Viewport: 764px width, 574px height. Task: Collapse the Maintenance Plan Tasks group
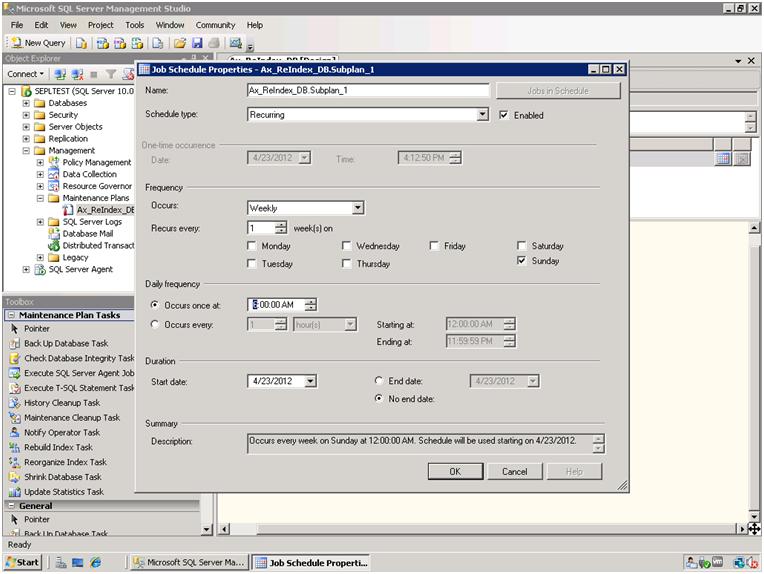pos(12,315)
